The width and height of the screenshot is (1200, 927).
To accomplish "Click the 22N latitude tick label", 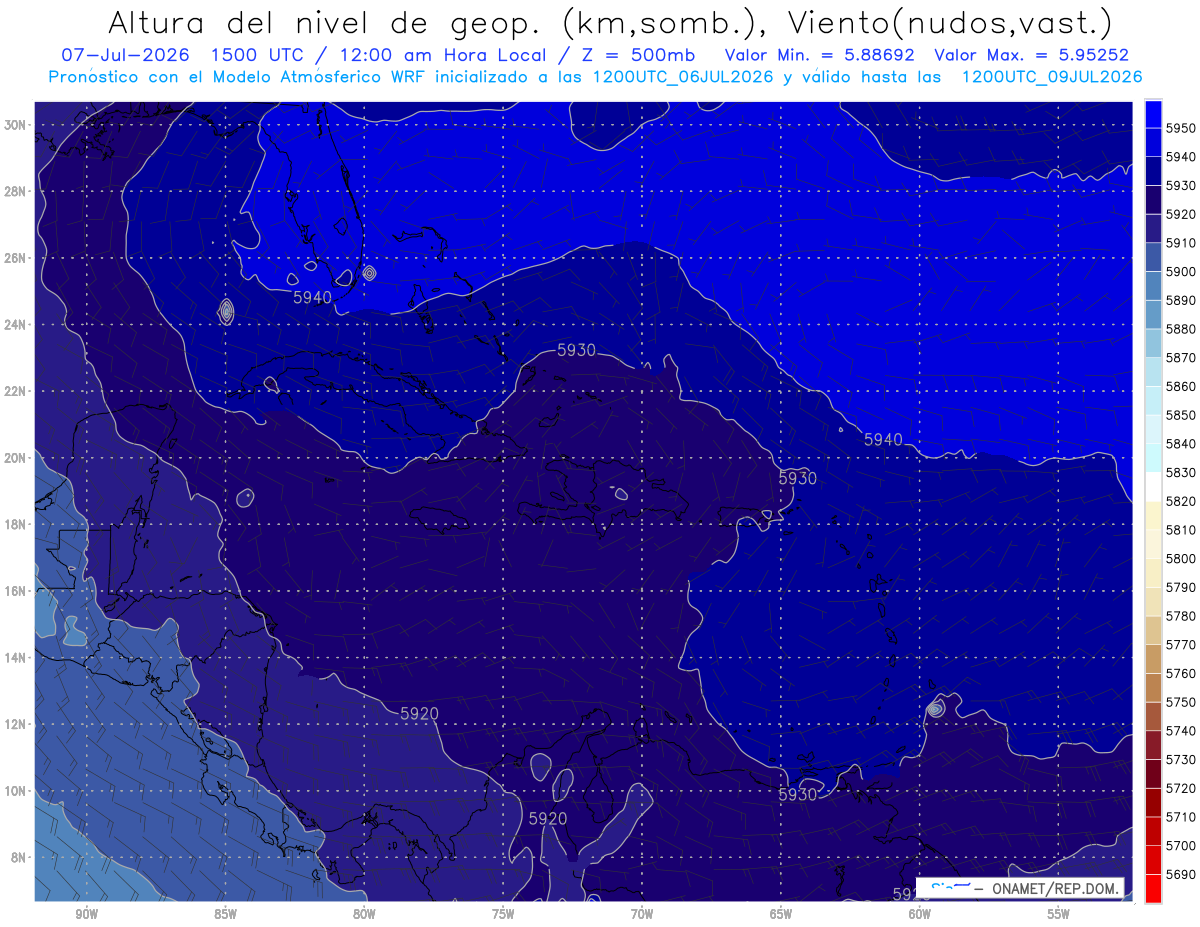I will tap(16, 391).
